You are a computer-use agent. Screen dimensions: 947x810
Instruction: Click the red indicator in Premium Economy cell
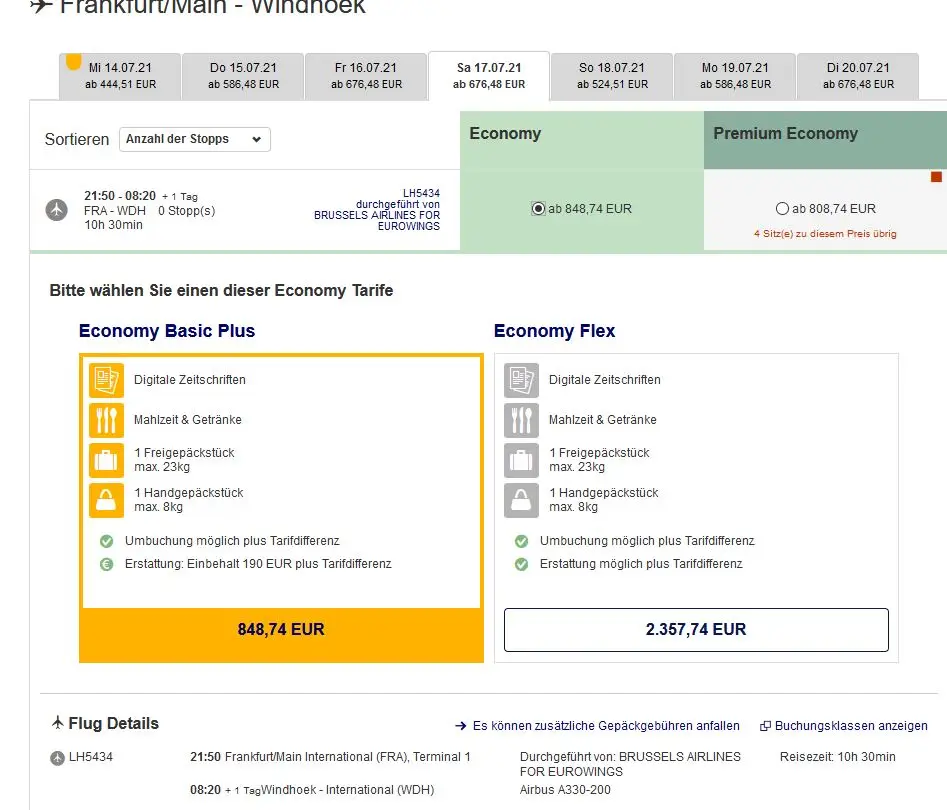936,176
